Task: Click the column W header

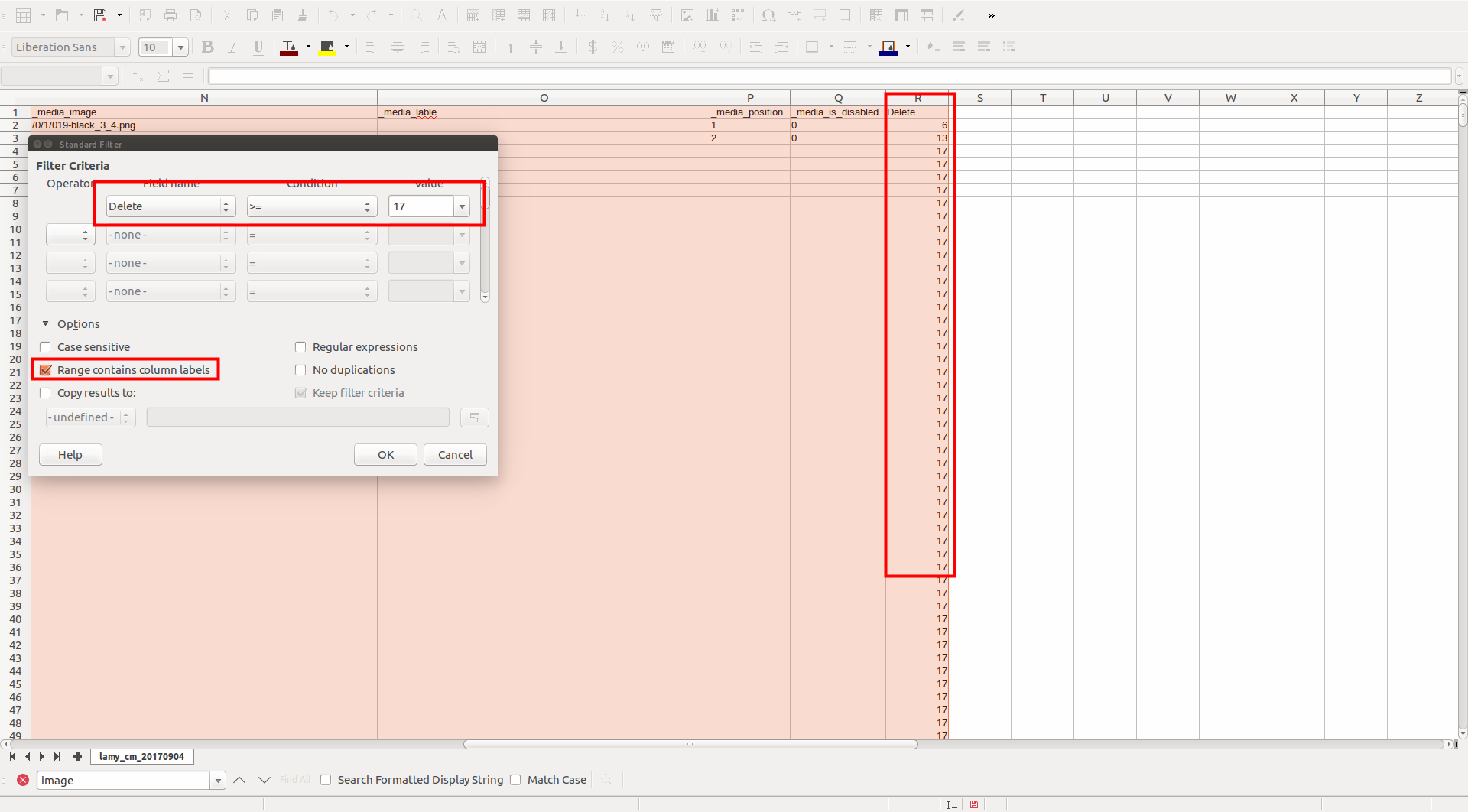Action: [x=1230, y=98]
